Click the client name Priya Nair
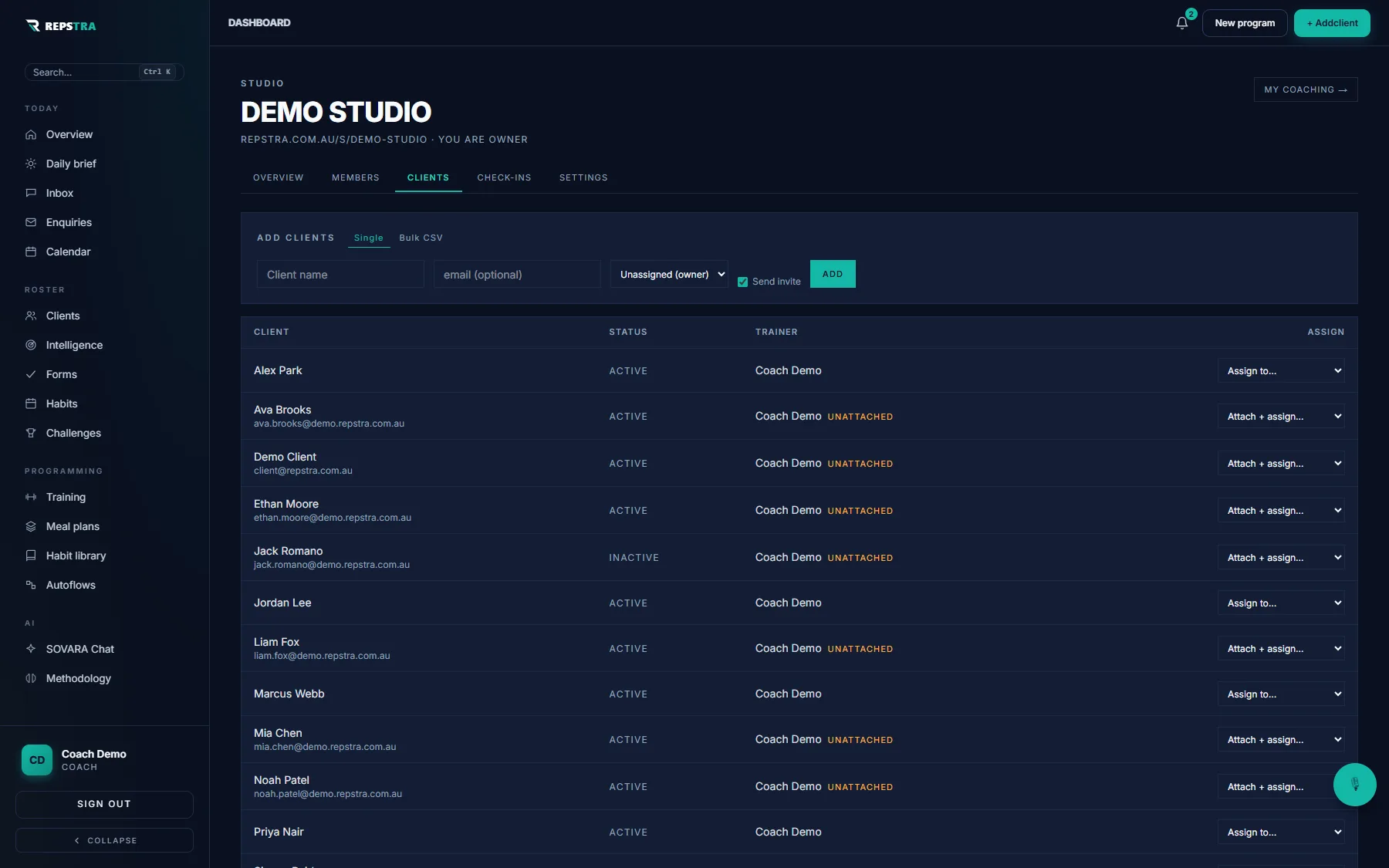This screenshot has width=1389, height=868. tap(279, 832)
